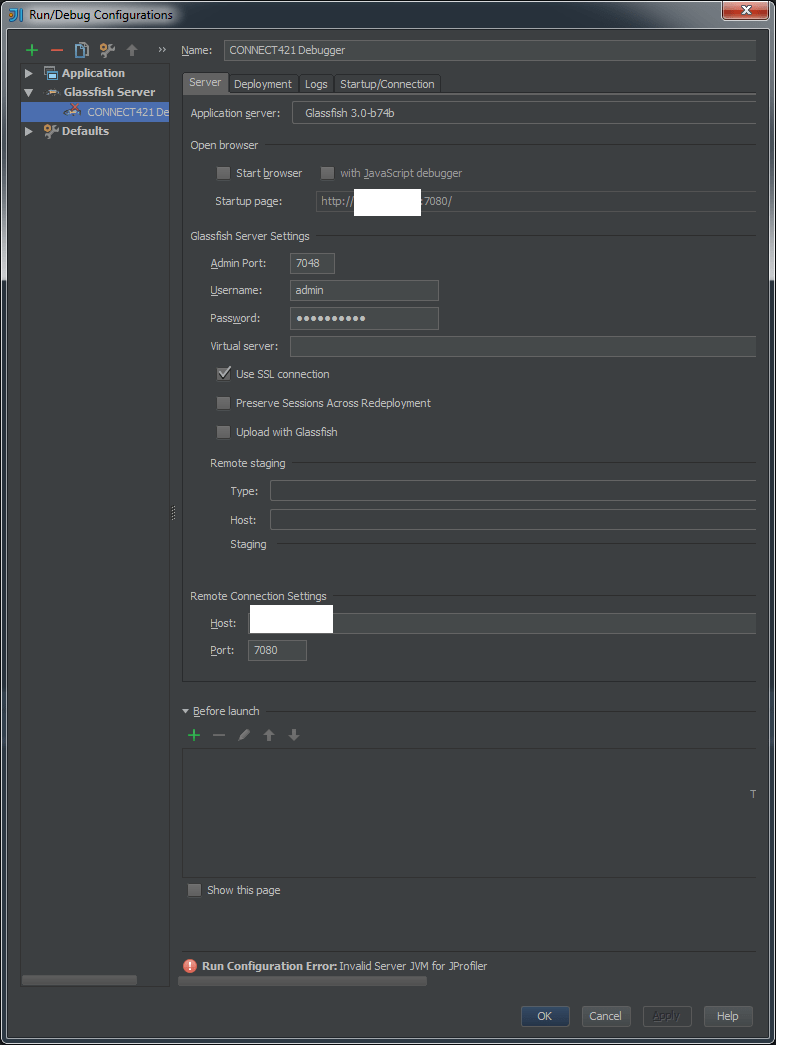The image size is (800, 1045).
Task: Move a Before launch task down
Action: click(x=293, y=735)
